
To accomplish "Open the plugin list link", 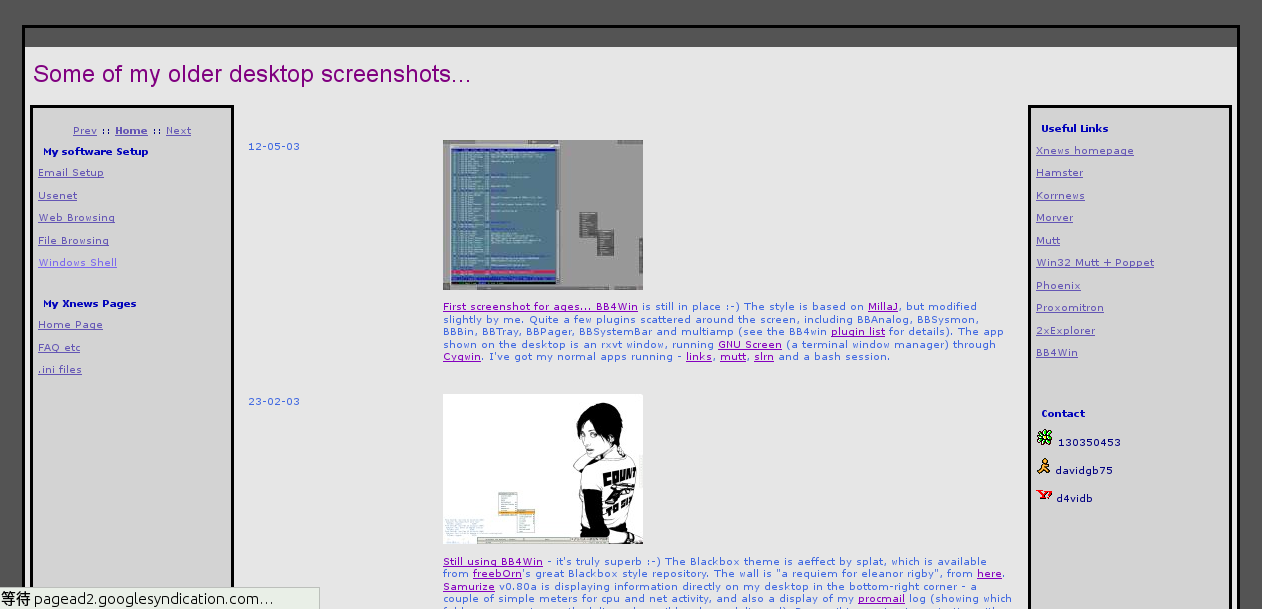I will (858, 332).
